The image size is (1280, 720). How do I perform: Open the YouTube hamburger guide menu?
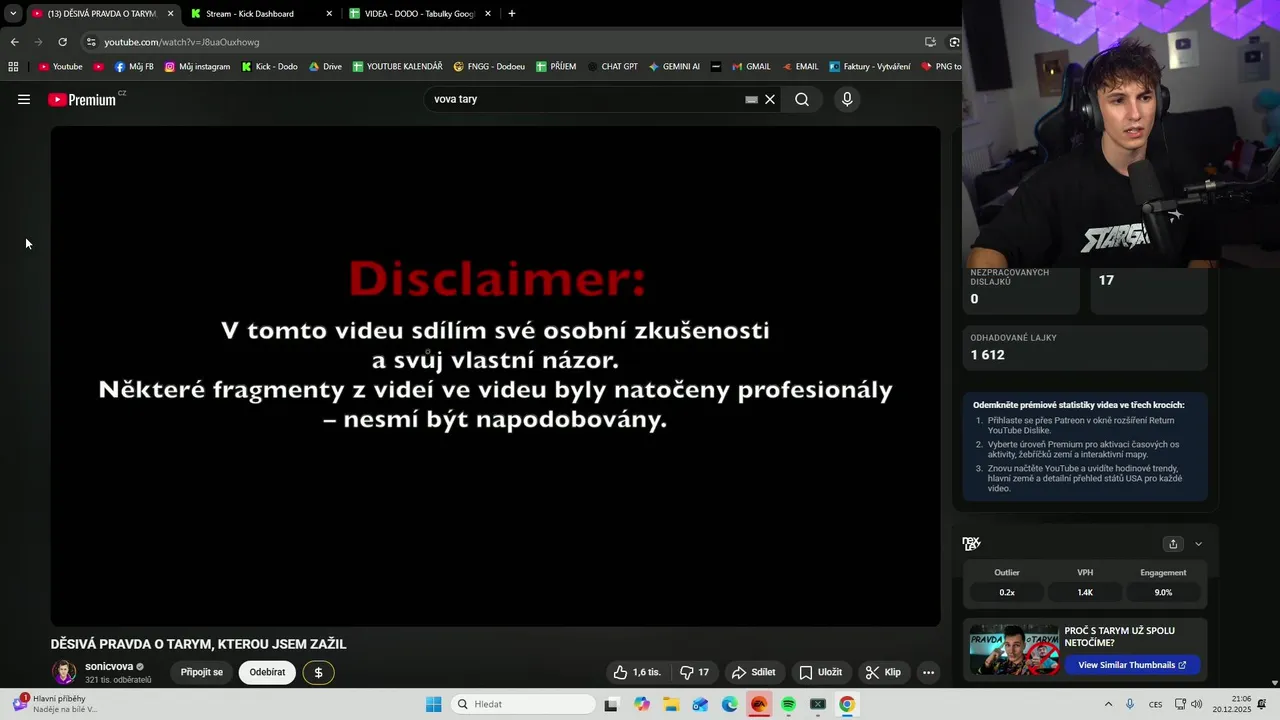pyautogui.click(x=24, y=99)
